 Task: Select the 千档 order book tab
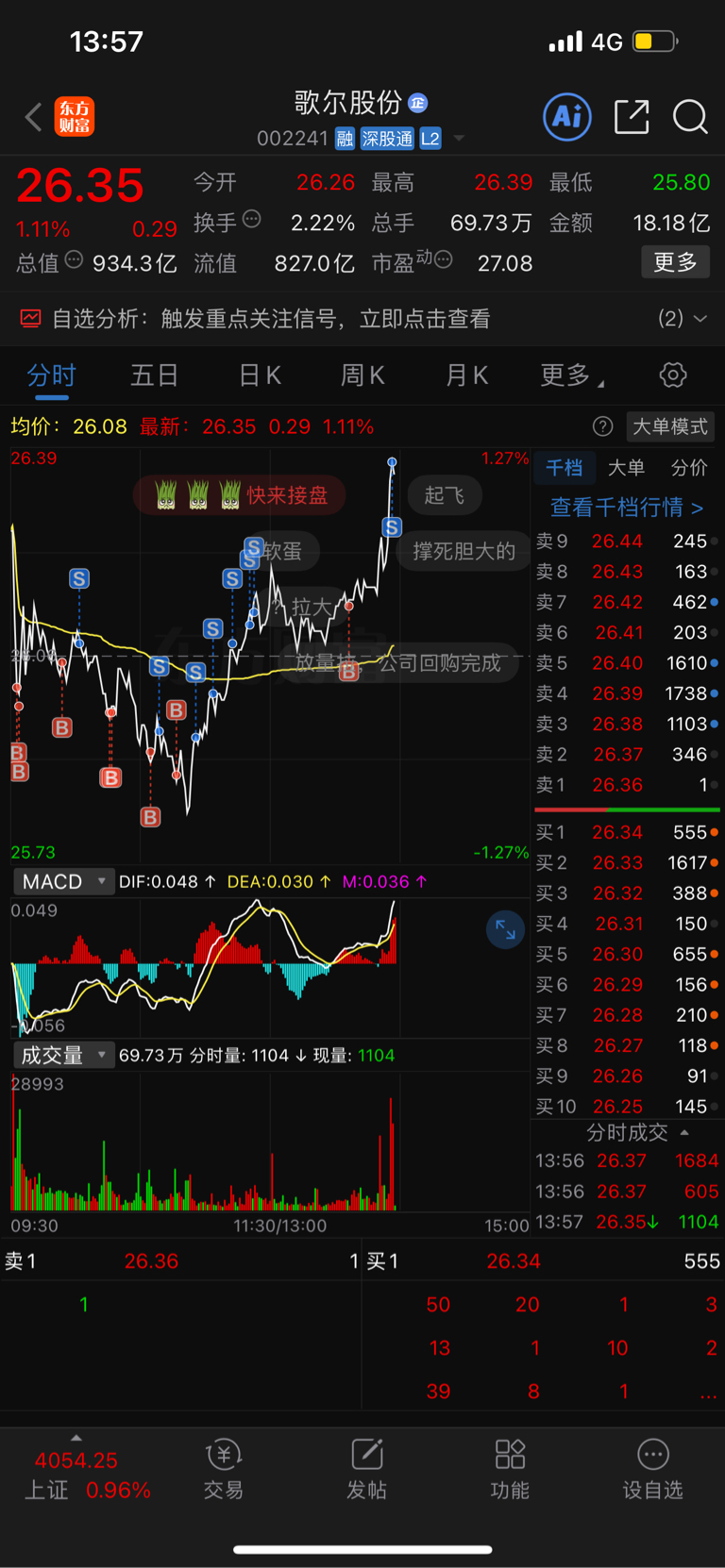click(x=564, y=468)
